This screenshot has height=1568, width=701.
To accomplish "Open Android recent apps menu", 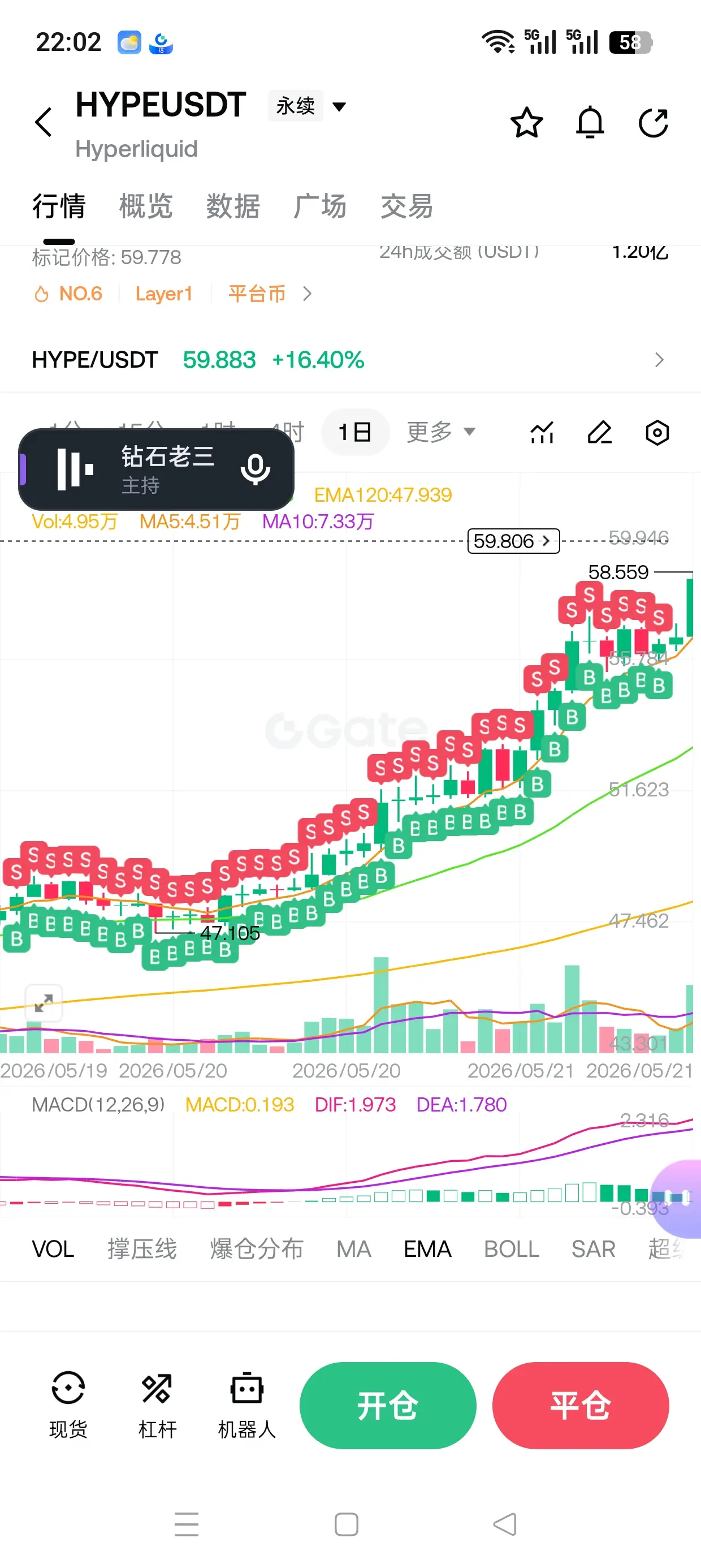I will click(x=186, y=1524).
